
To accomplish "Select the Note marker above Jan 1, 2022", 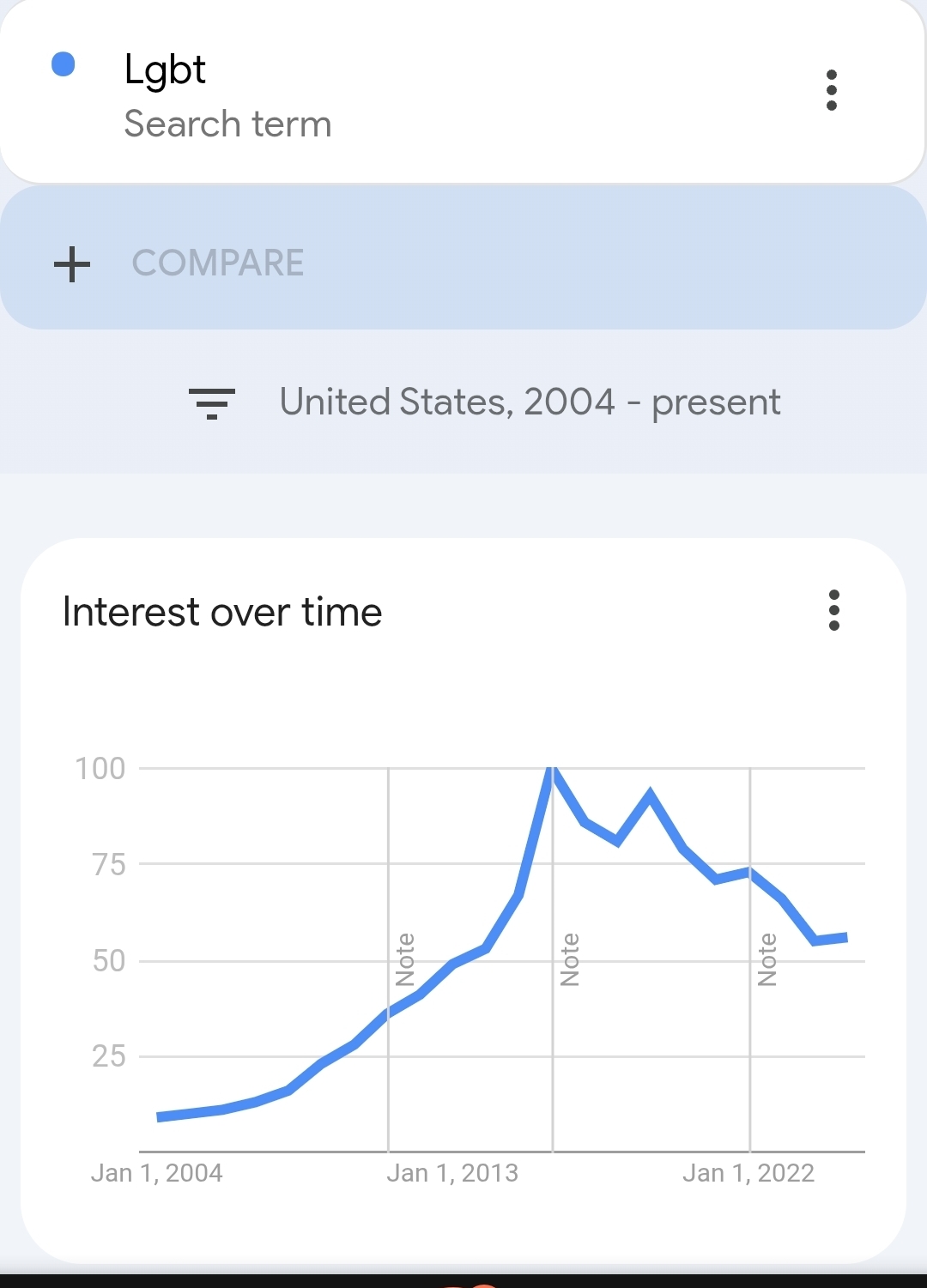I will click(767, 959).
